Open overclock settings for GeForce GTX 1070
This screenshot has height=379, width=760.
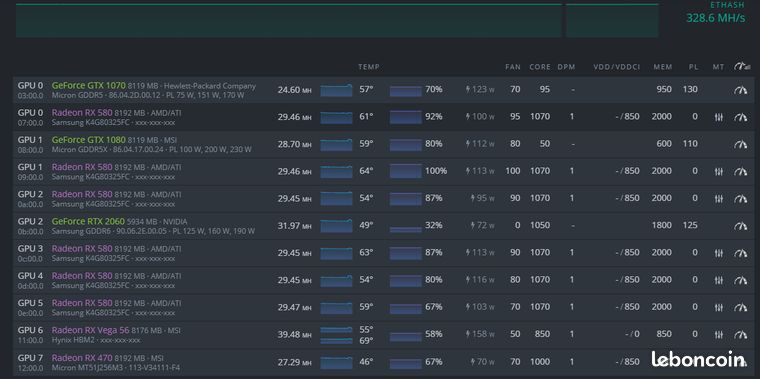tap(740, 90)
